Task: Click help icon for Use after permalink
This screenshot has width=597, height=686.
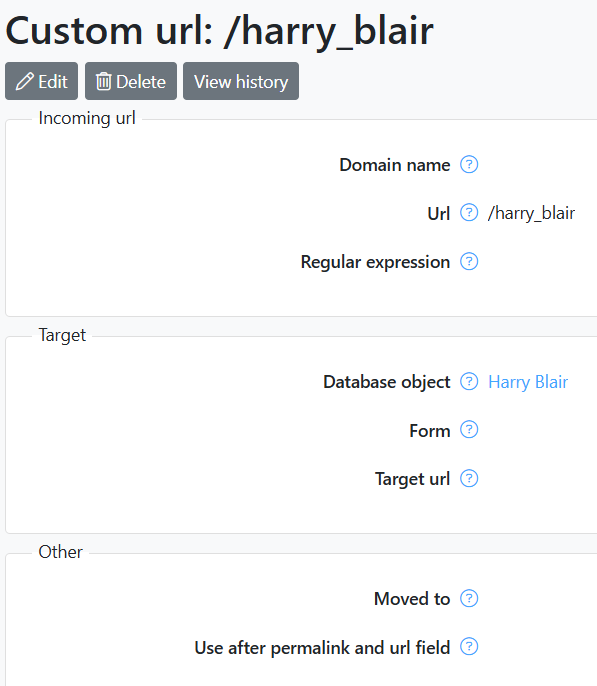Action: pos(469,647)
